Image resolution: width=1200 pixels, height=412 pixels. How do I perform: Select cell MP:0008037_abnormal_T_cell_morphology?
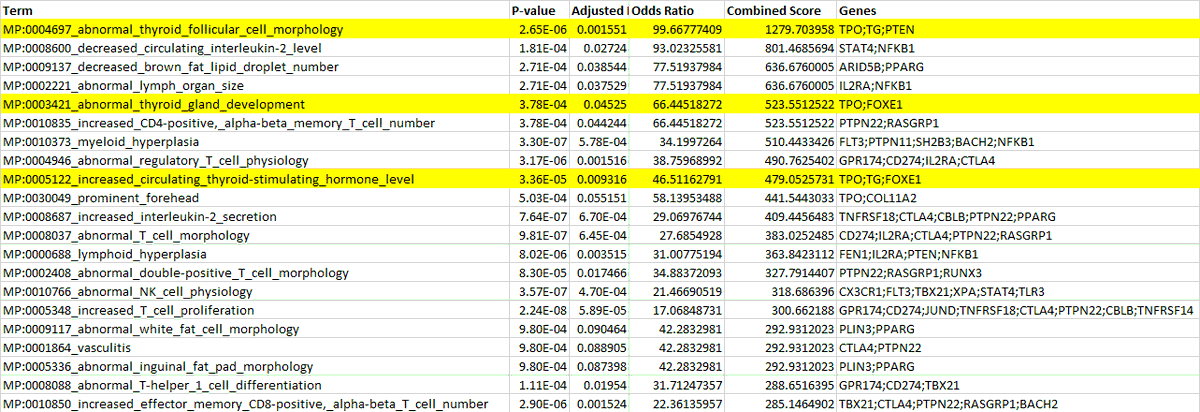click(x=253, y=235)
